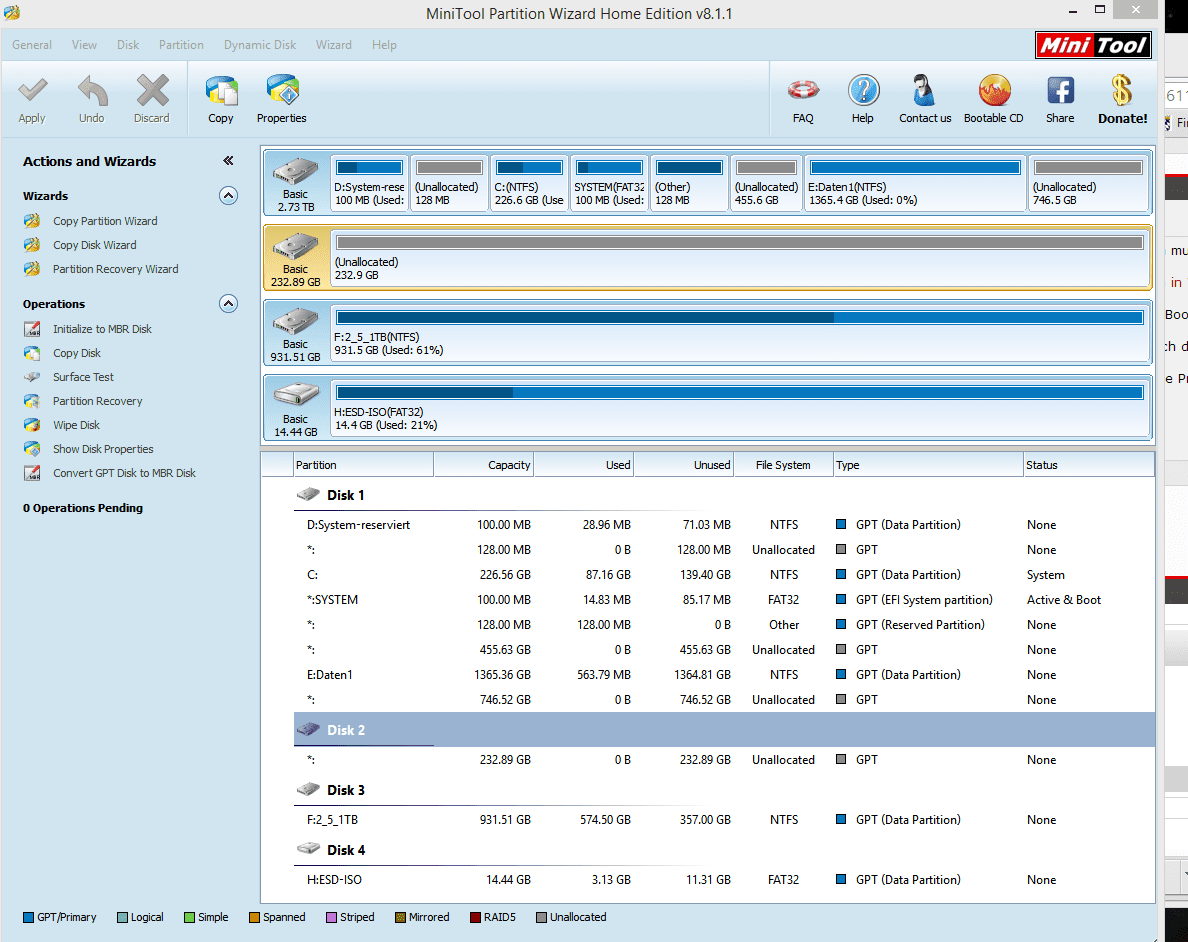
Task: Click the Apply checkmark icon
Action: pyautogui.click(x=32, y=92)
